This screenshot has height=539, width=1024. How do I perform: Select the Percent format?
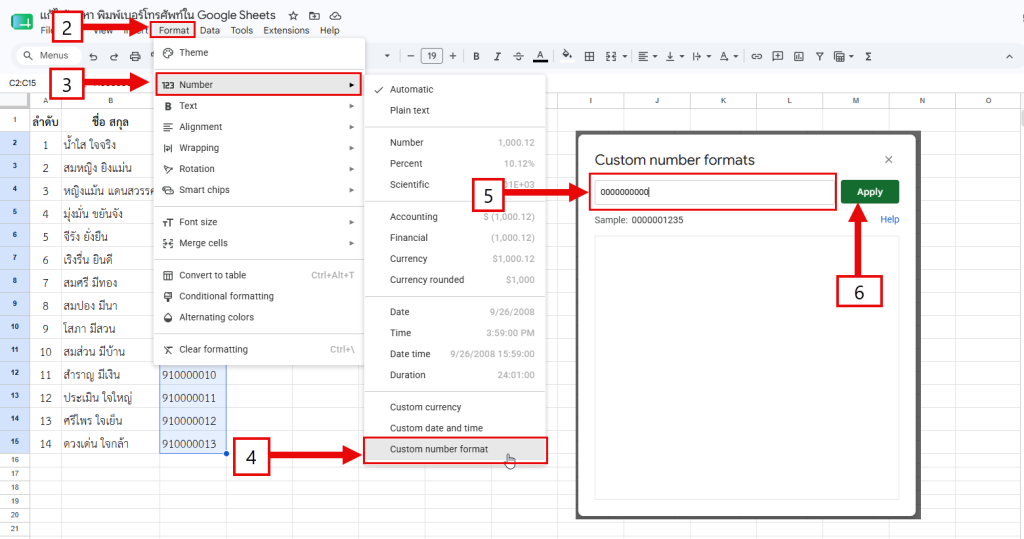(455, 163)
